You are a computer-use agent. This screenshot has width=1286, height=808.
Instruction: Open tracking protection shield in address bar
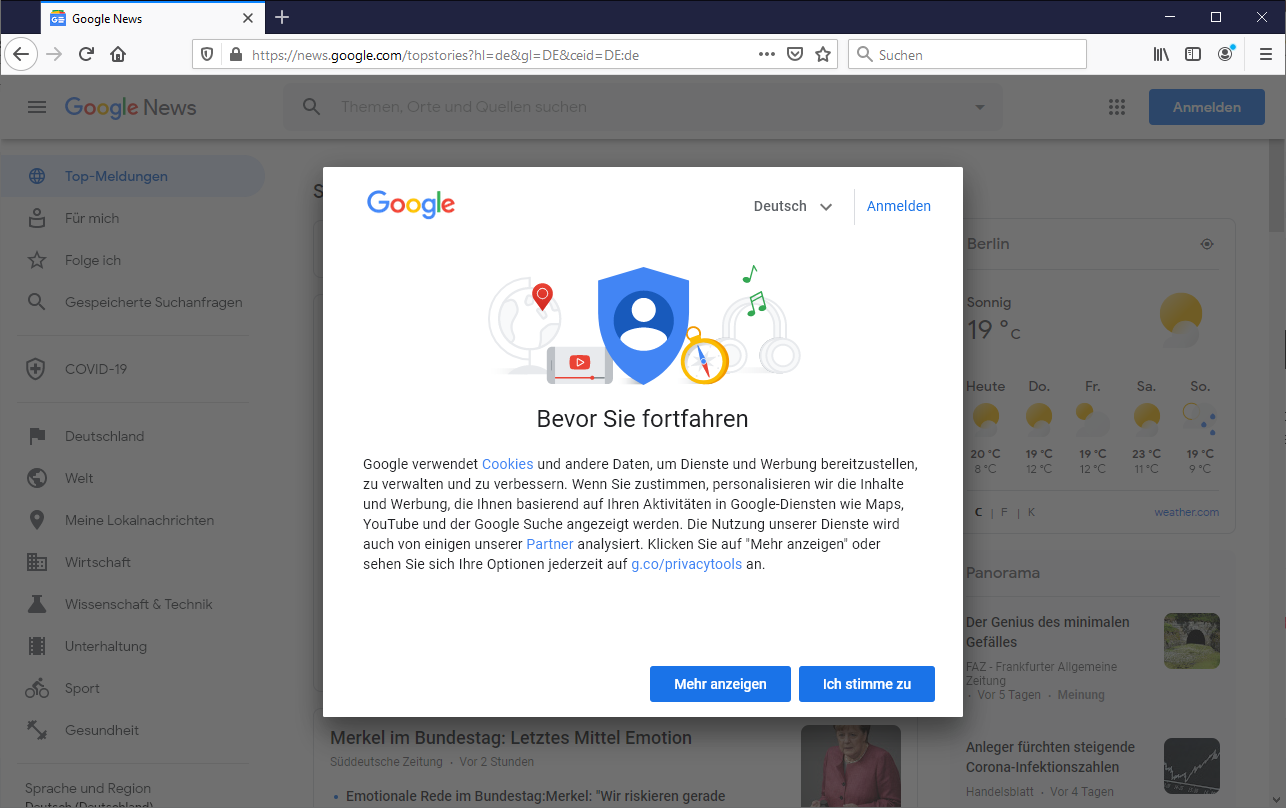(207, 55)
